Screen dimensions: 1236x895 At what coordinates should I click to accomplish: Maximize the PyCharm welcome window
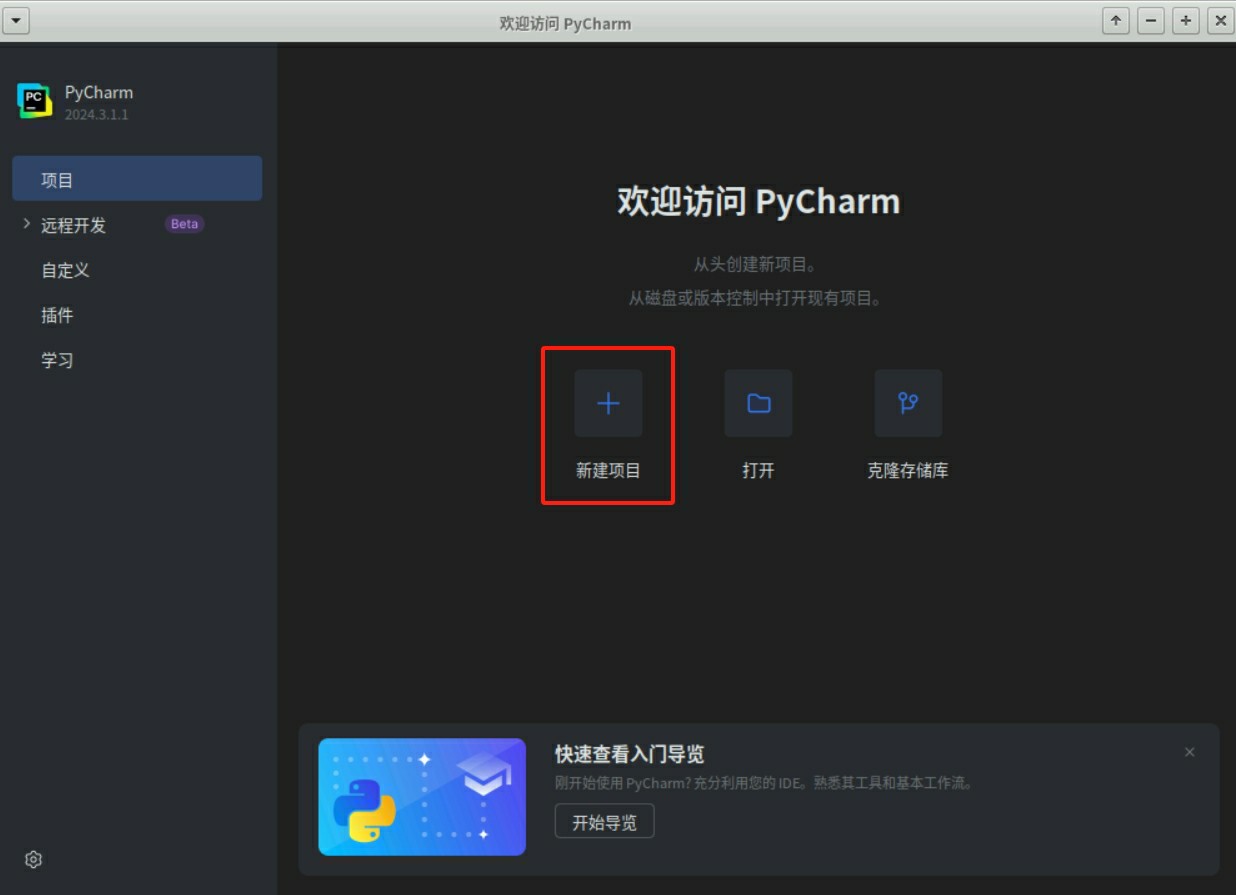click(1186, 21)
